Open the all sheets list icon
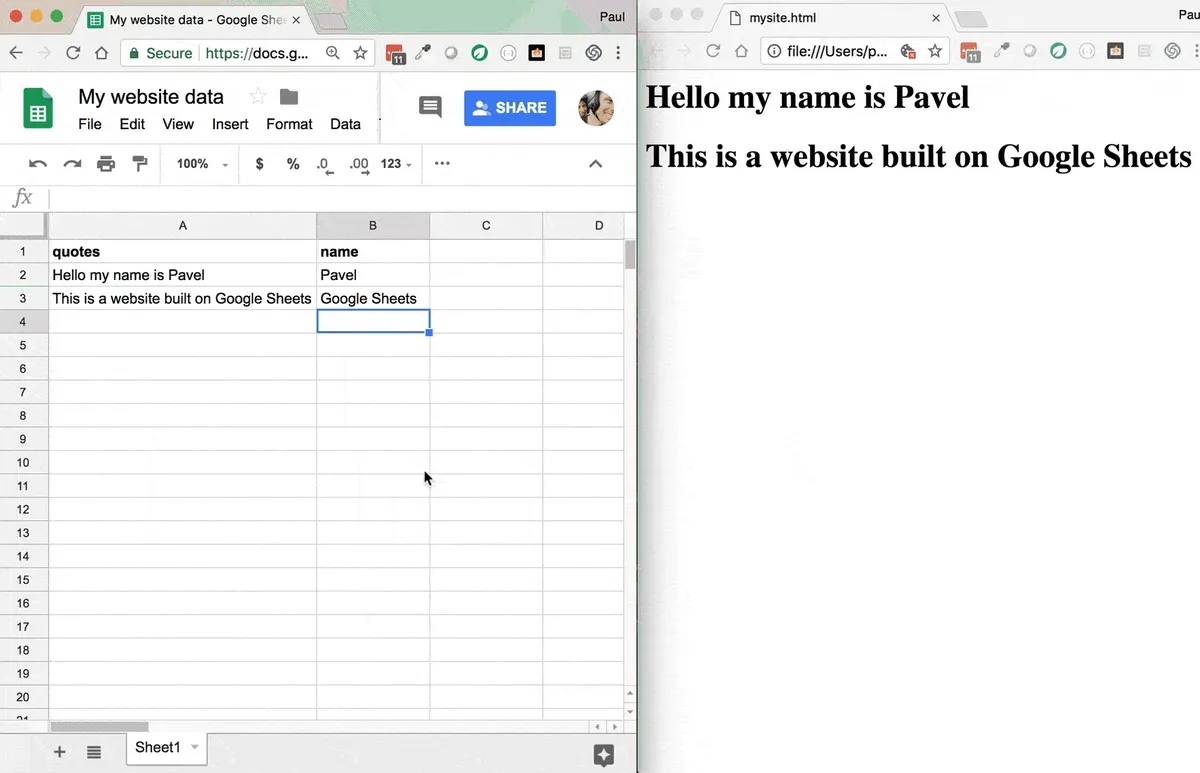Image resolution: width=1200 pixels, height=773 pixels. [94, 752]
